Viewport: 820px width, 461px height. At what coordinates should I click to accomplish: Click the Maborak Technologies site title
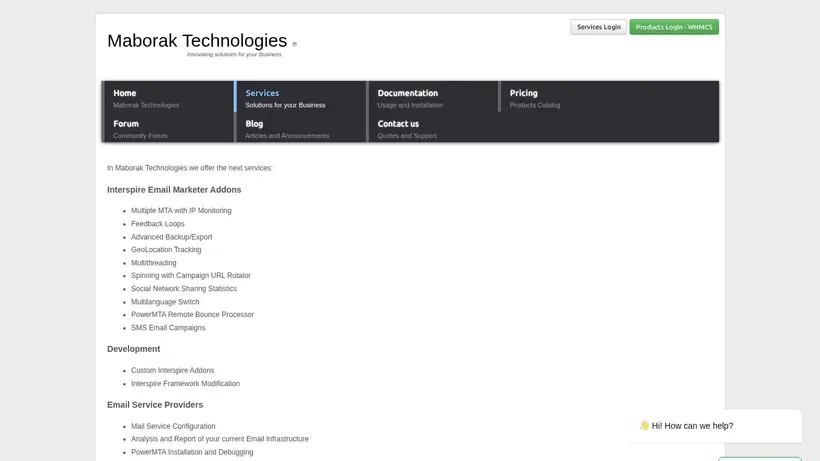[197, 41]
